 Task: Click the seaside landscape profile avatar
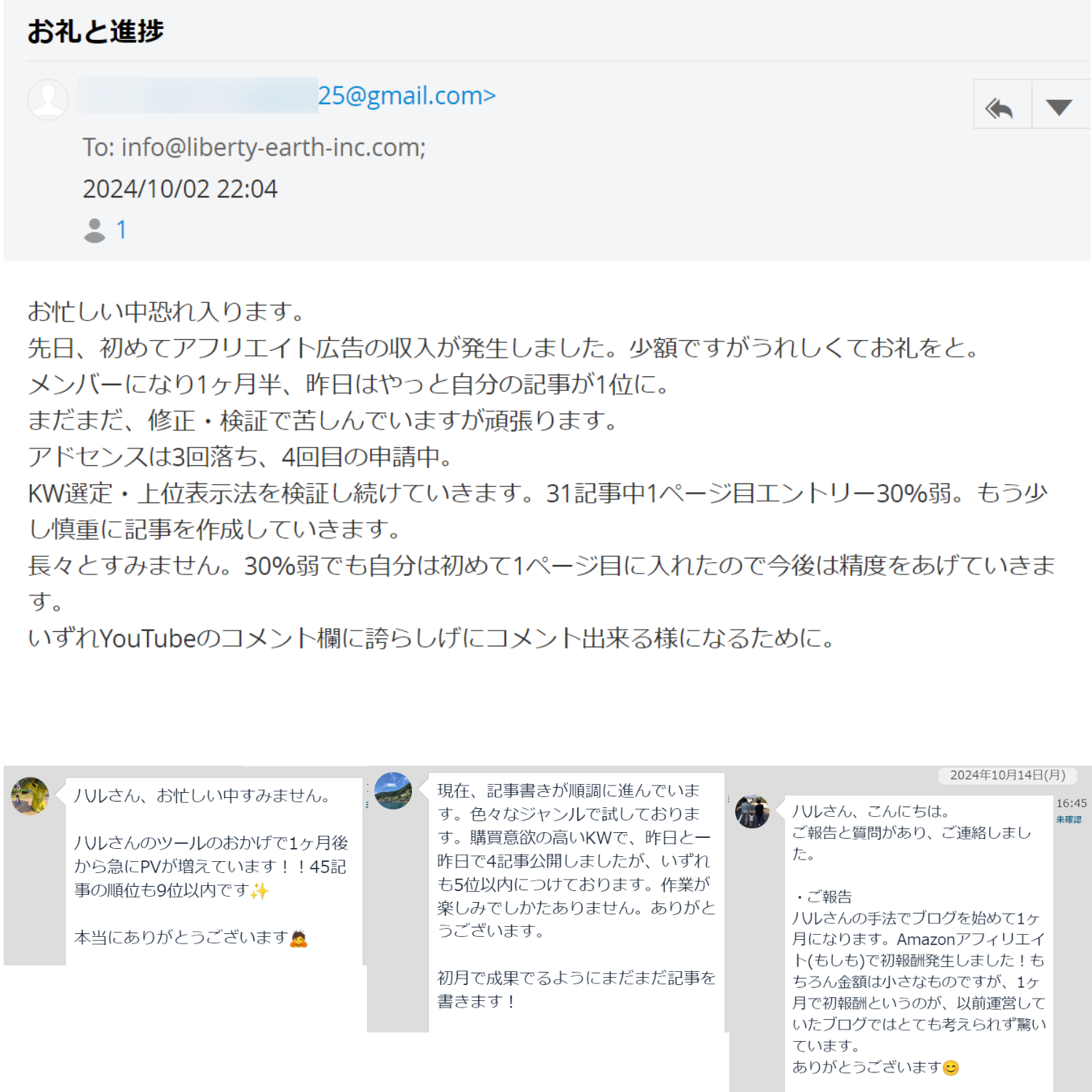(x=393, y=791)
